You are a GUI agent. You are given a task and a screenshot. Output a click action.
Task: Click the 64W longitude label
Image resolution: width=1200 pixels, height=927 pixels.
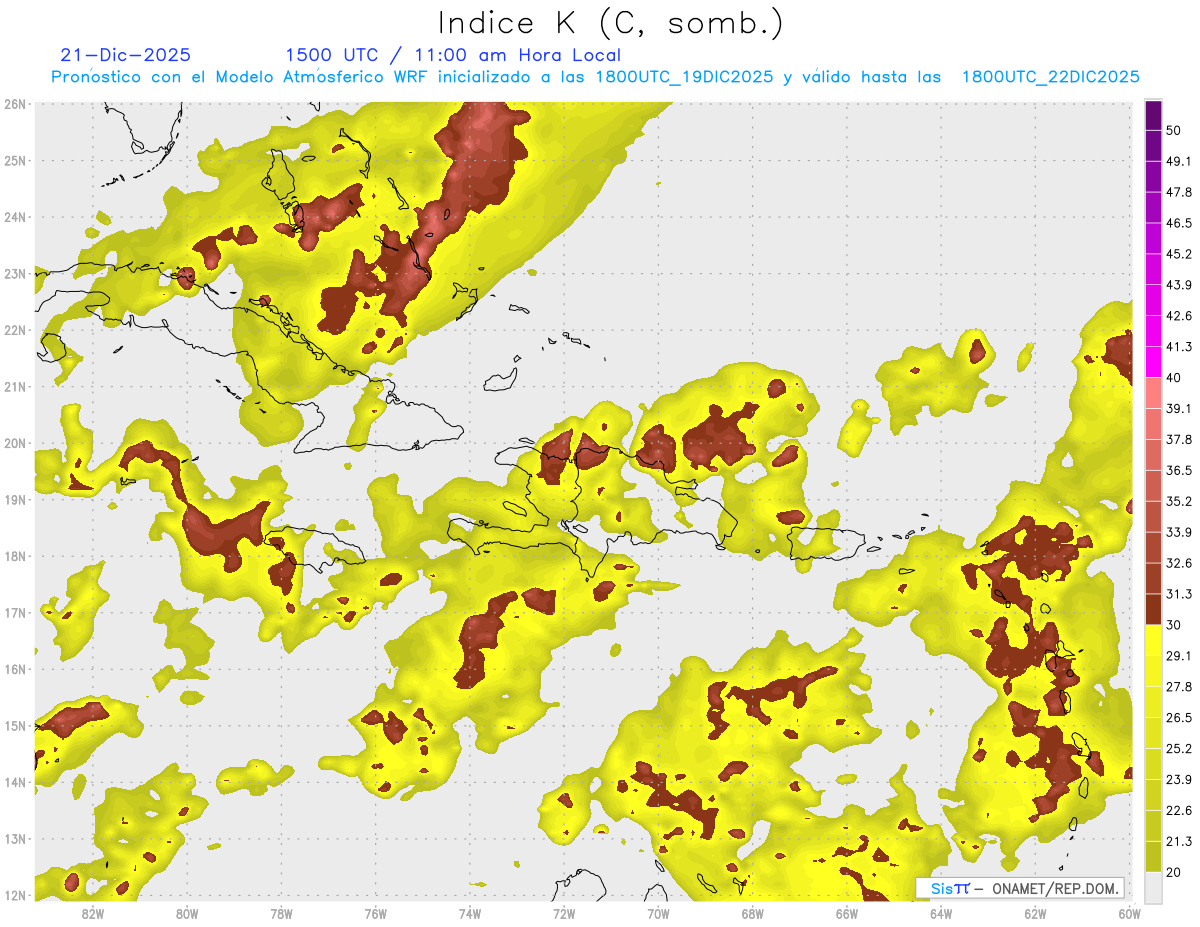941,913
